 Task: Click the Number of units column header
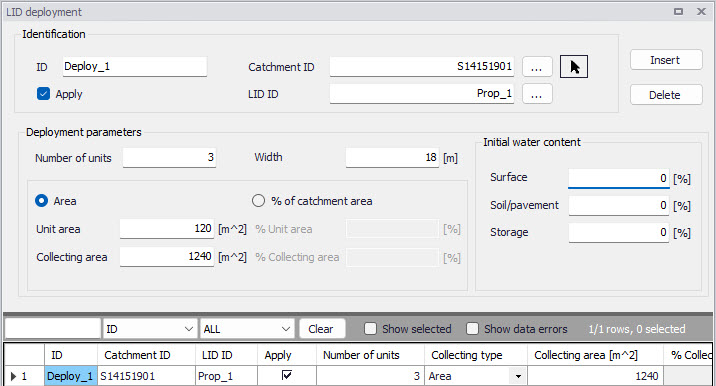point(370,355)
